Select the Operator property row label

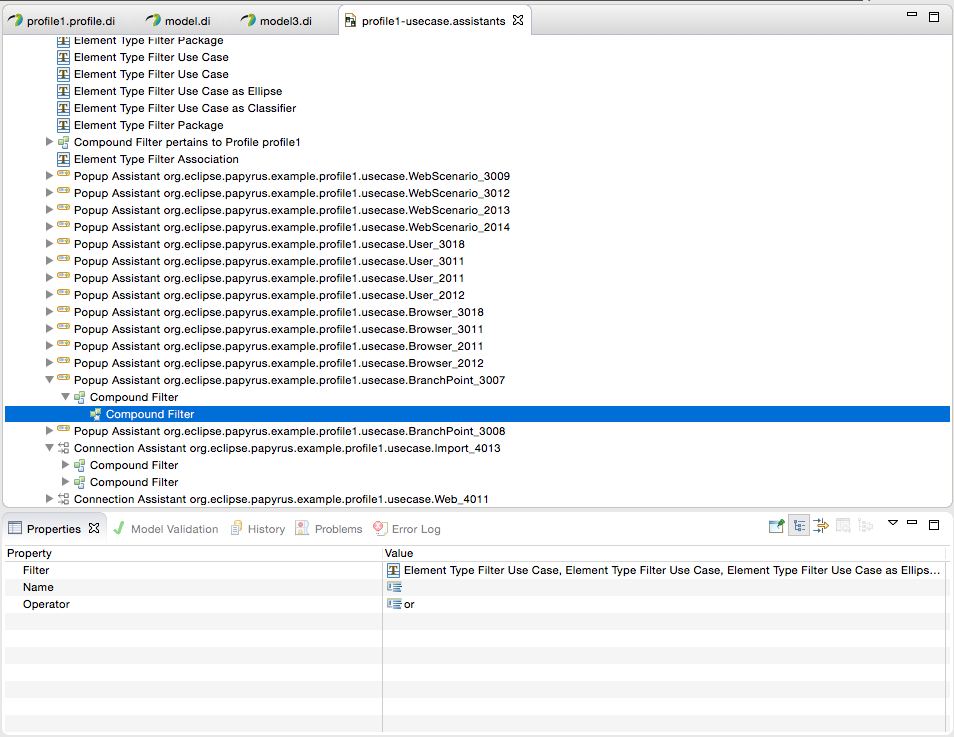[x=46, y=604]
